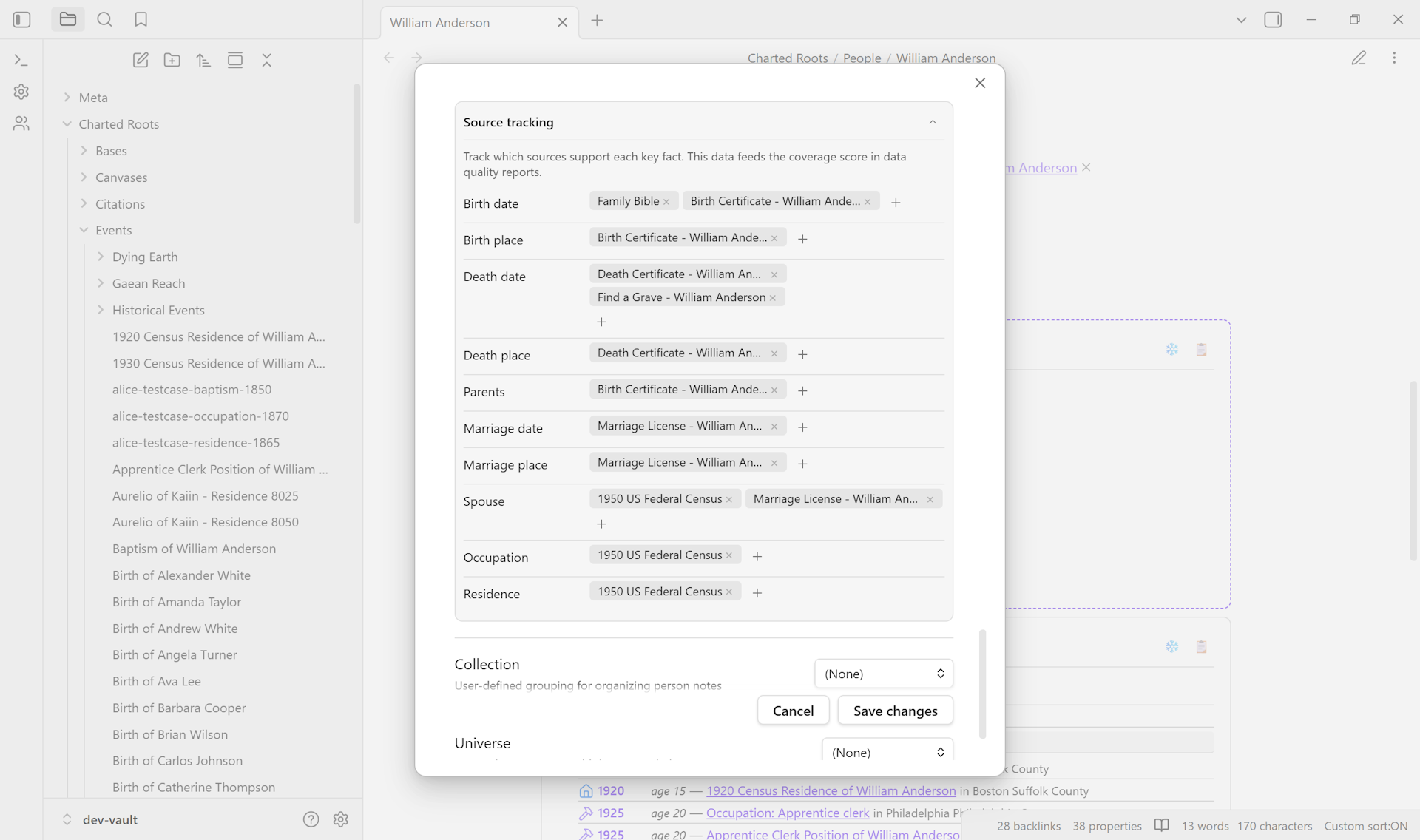Change sort order icon
Image resolution: width=1420 pixels, height=840 pixels.
(x=204, y=60)
